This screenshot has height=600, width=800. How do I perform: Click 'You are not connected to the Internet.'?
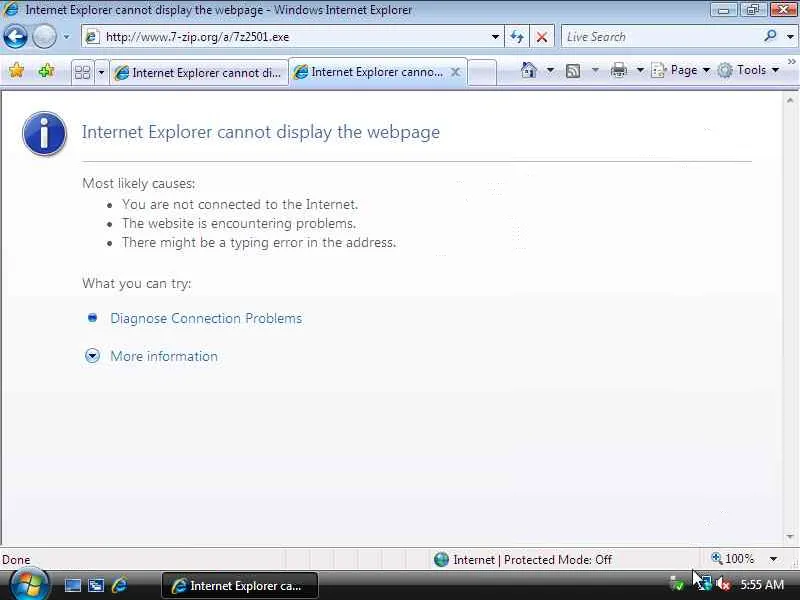click(x=240, y=204)
